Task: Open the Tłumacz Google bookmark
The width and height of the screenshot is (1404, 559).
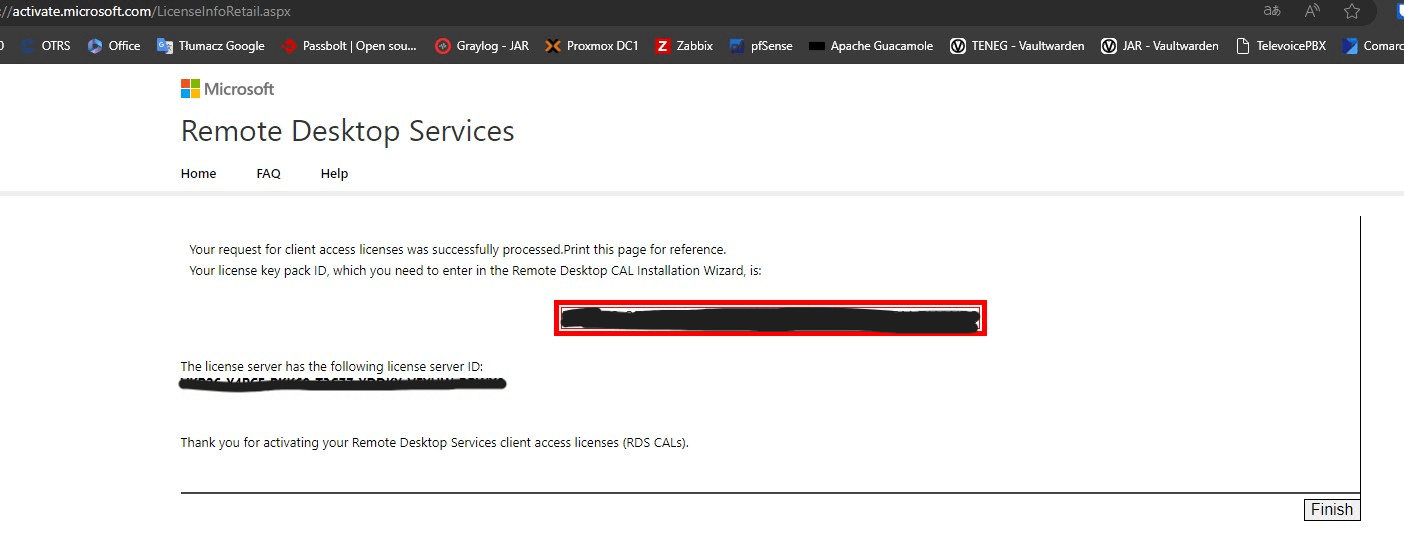Action: (211, 45)
